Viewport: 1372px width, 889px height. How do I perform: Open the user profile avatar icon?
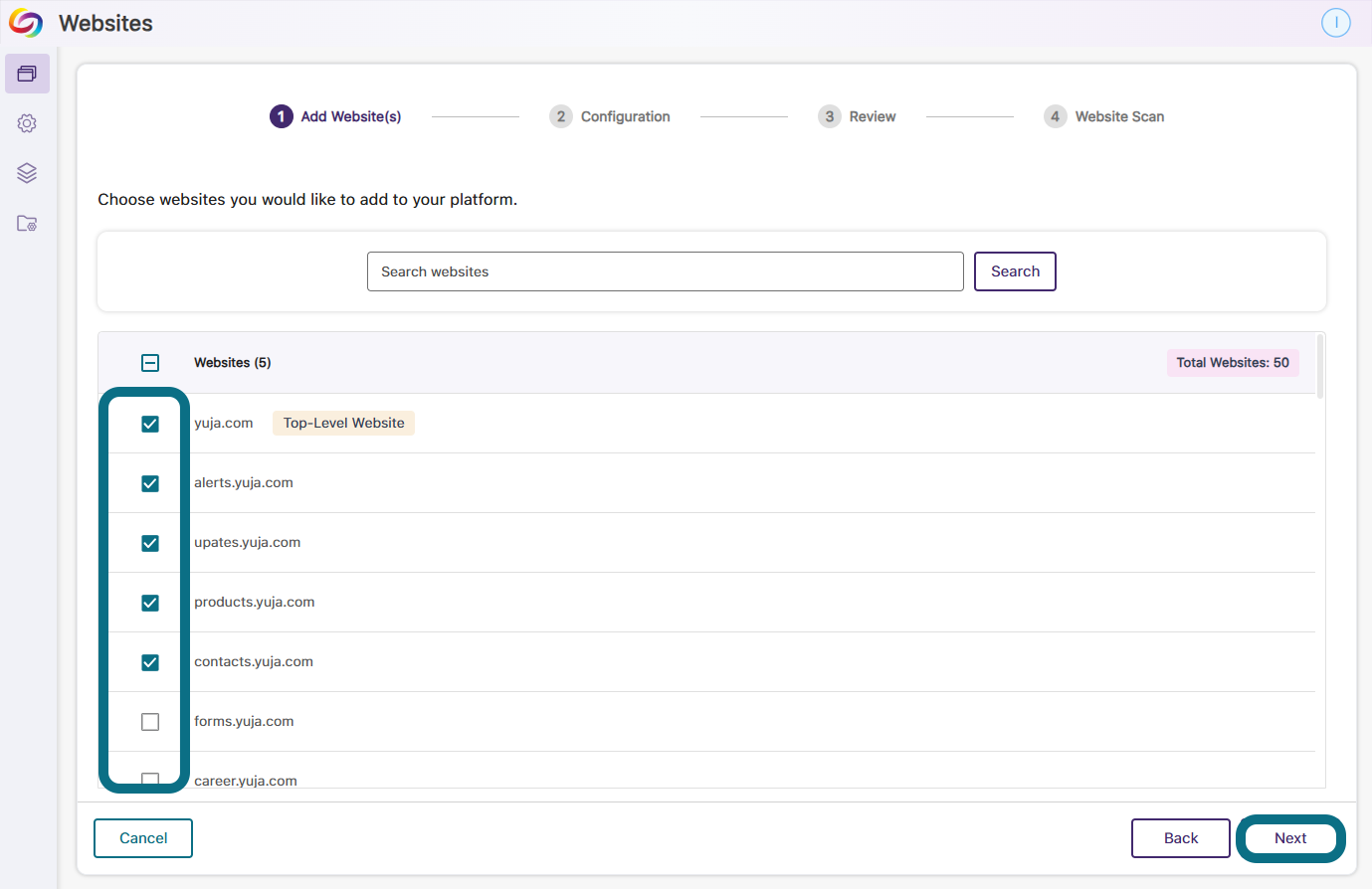1335,23
